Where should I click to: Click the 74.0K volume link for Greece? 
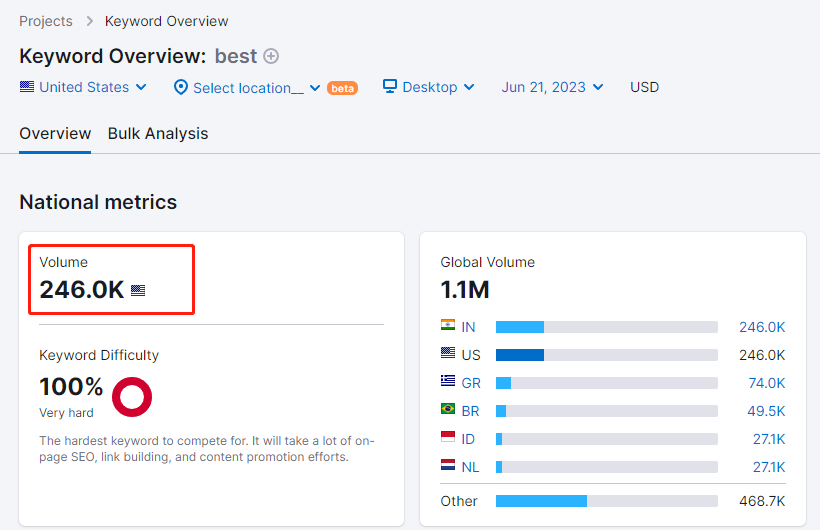tap(766, 383)
